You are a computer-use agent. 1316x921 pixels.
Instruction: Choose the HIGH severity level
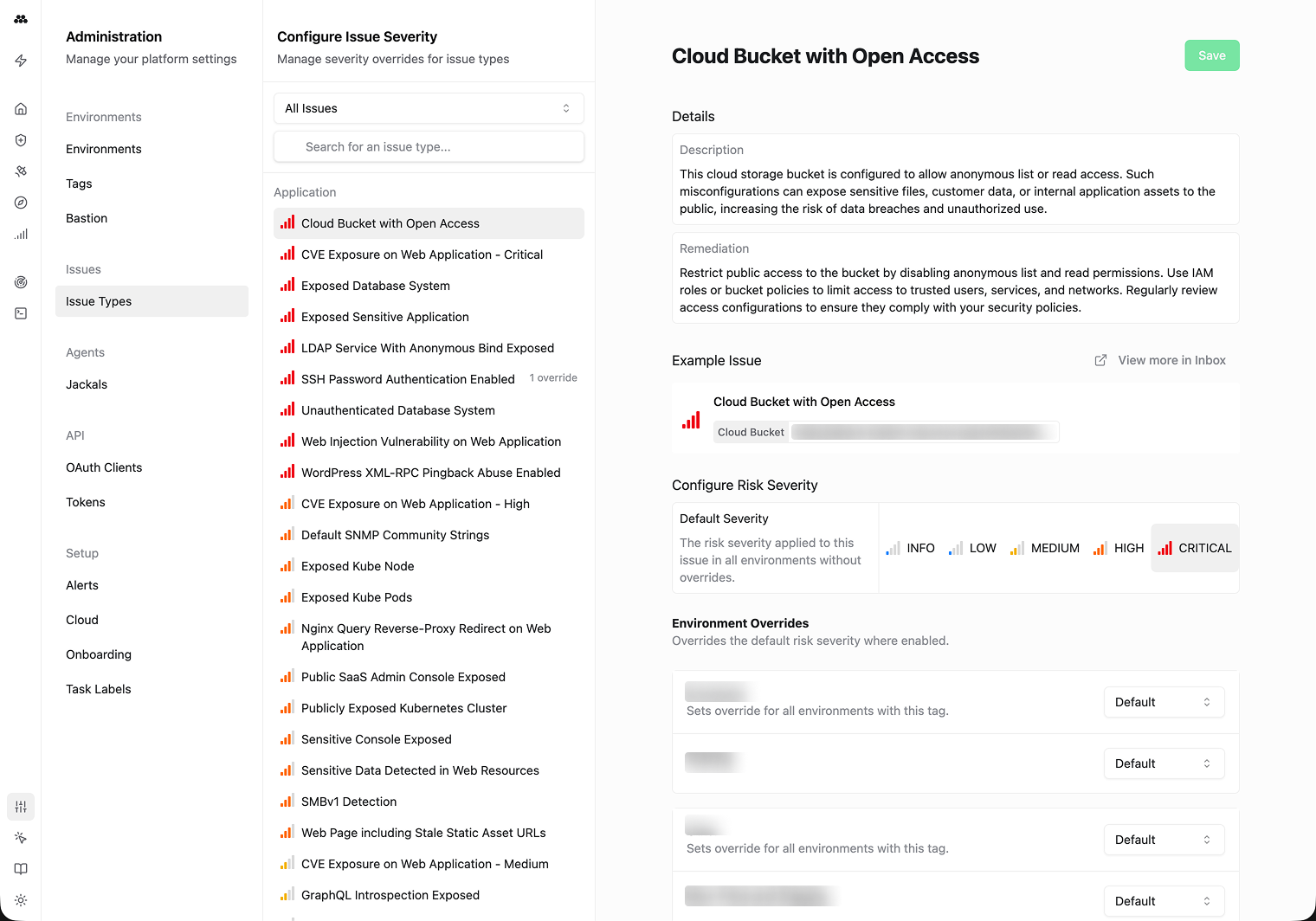pos(1119,548)
